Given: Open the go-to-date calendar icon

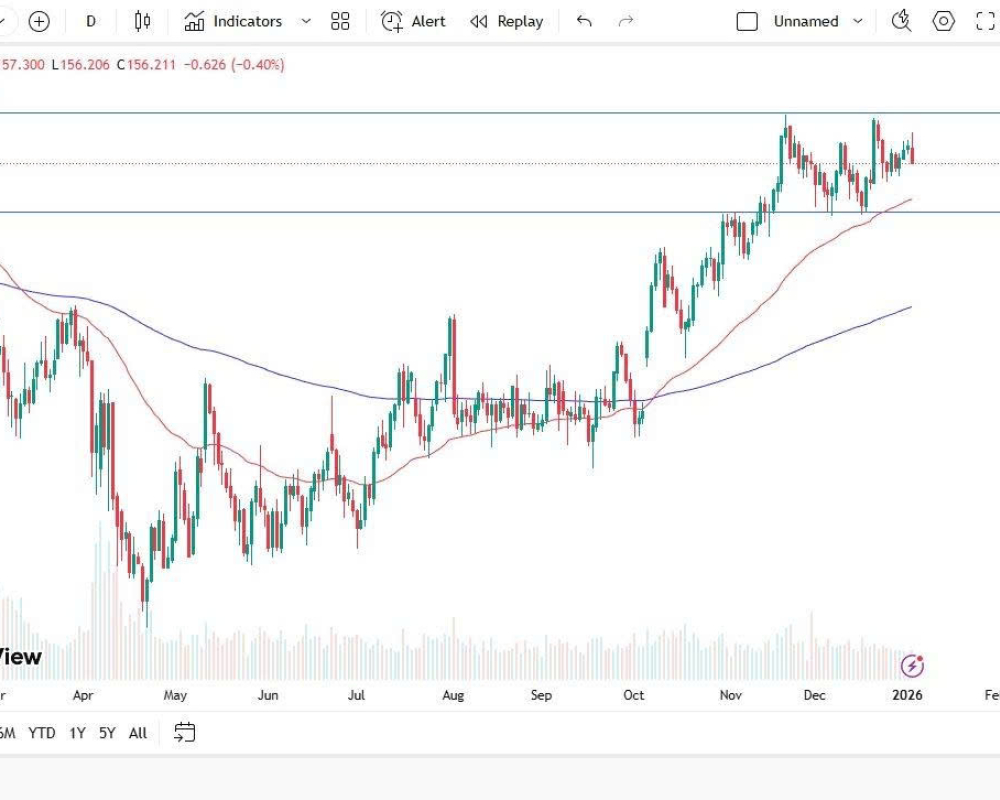Looking at the screenshot, I should [185, 732].
